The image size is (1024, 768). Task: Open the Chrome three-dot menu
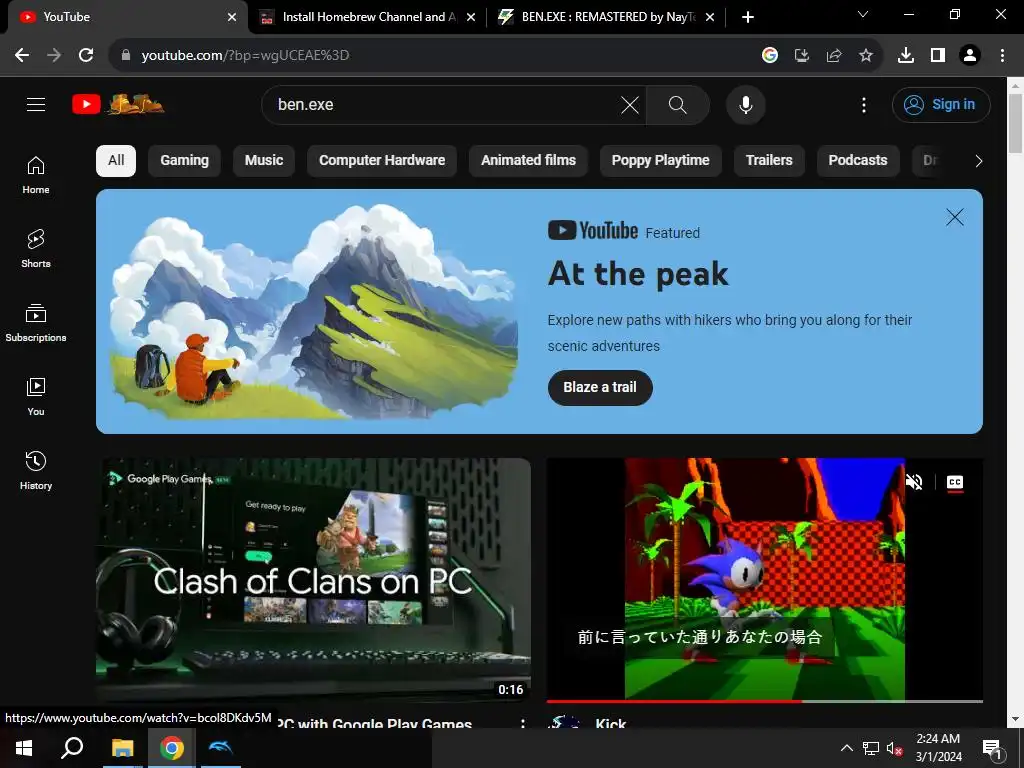pyautogui.click(x=1002, y=56)
